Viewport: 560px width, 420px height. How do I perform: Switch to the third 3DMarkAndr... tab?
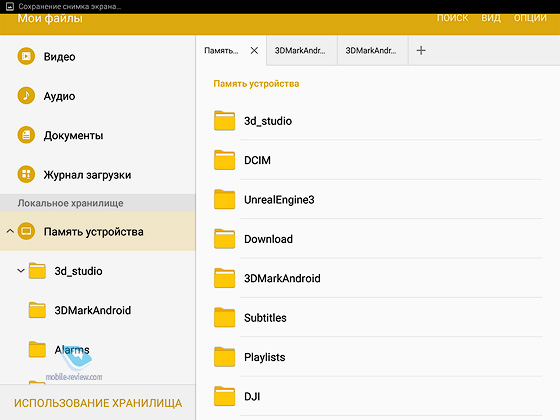click(x=372, y=51)
